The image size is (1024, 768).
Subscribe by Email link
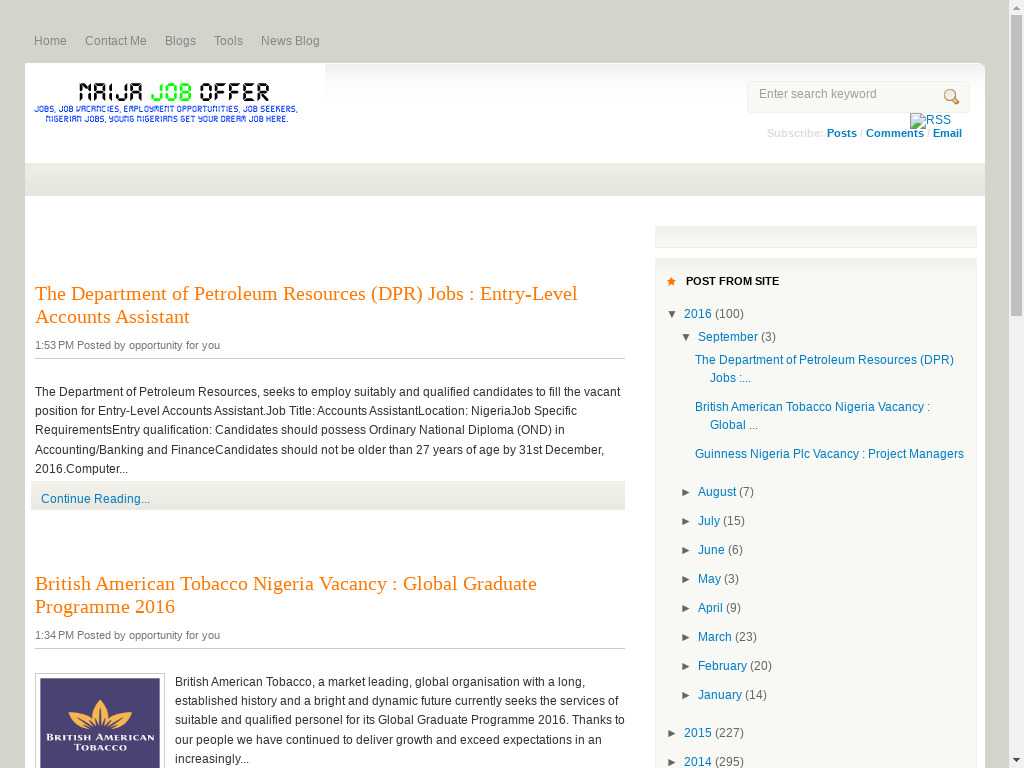click(947, 133)
